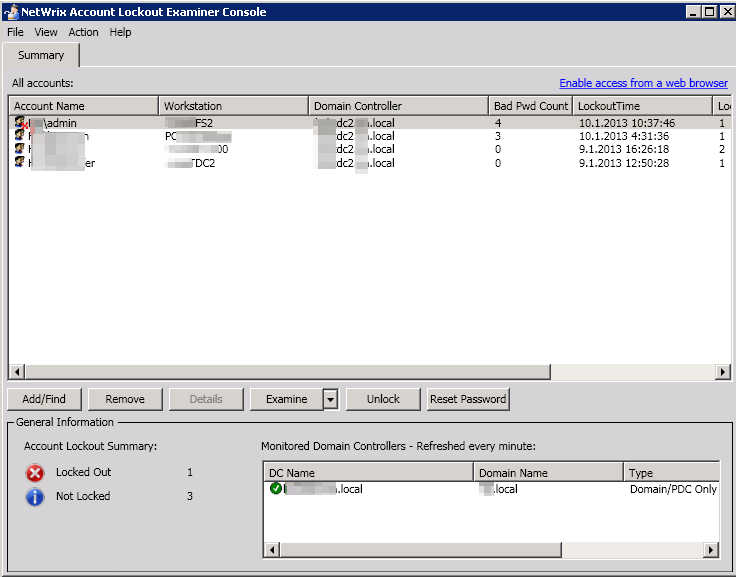Click the user icon in the PC workstation row

click(19, 135)
